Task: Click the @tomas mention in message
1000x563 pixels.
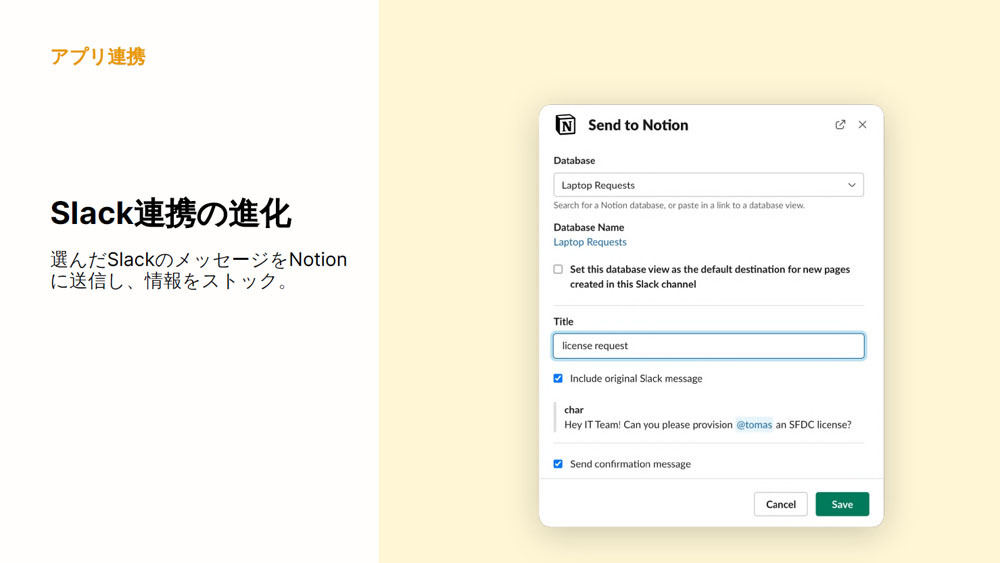Action: coord(754,425)
